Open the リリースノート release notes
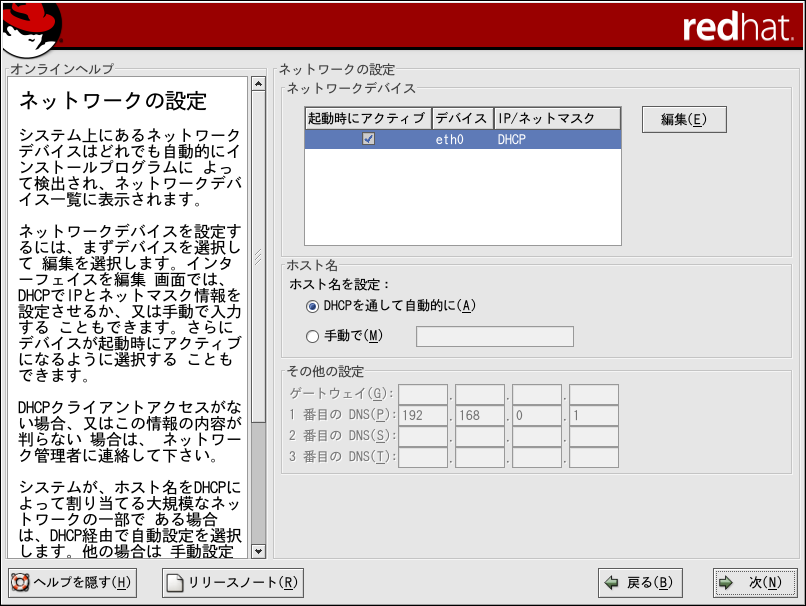 coord(232,582)
